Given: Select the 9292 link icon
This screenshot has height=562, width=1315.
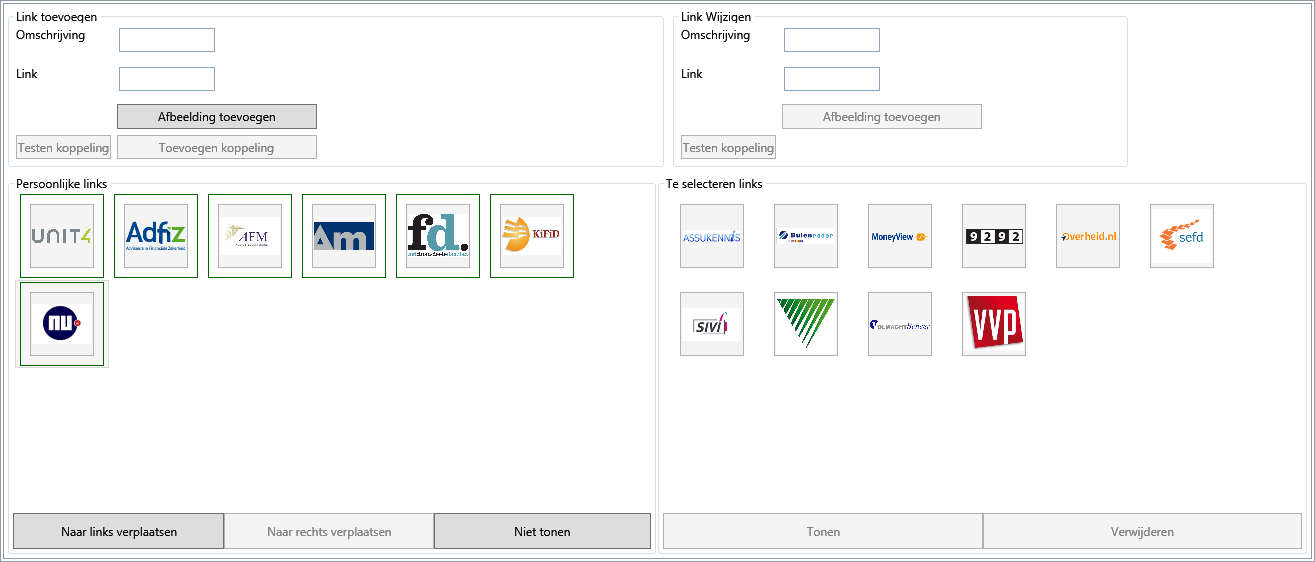Looking at the screenshot, I should point(994,236).
